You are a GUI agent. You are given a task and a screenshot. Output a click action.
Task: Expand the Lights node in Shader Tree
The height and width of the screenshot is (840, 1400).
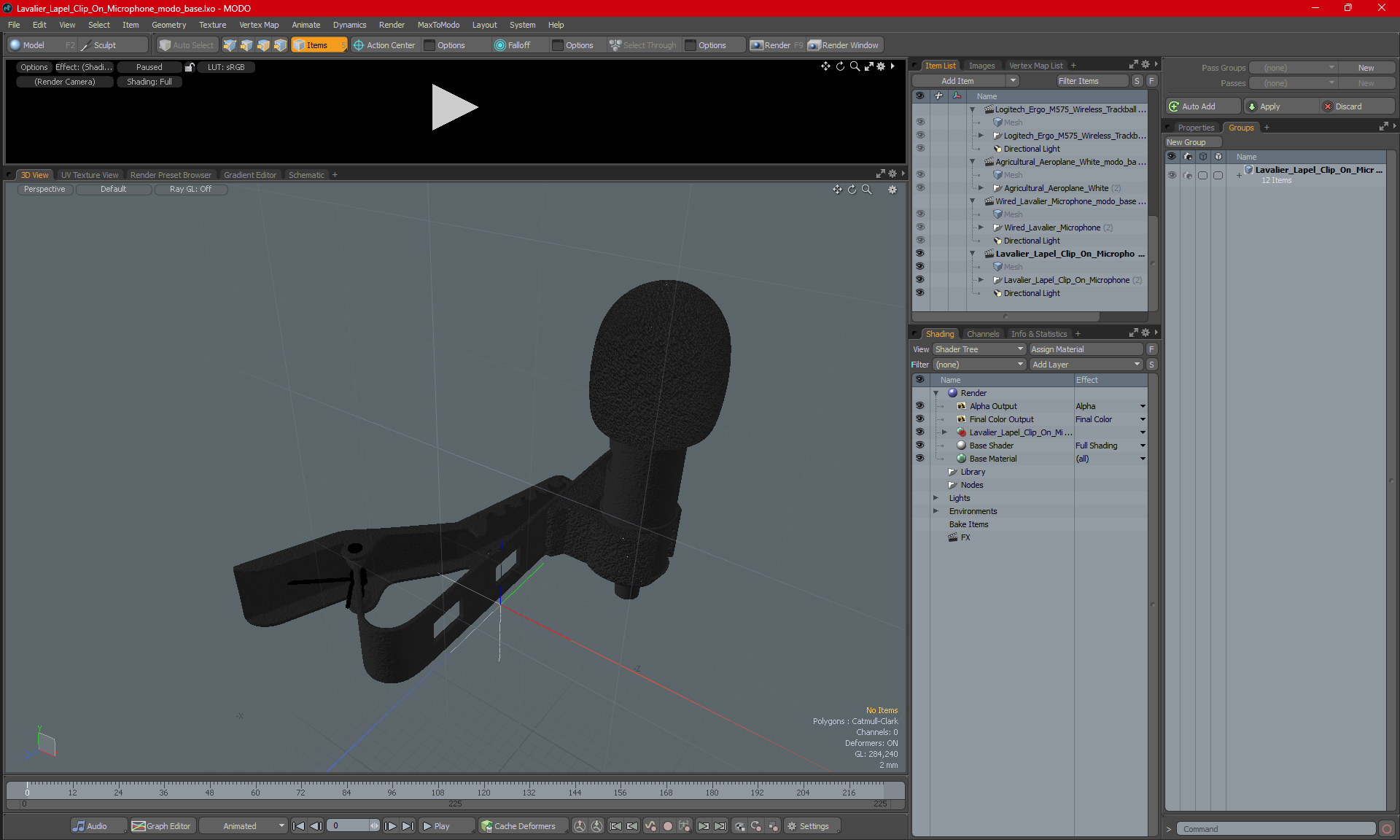936,498
